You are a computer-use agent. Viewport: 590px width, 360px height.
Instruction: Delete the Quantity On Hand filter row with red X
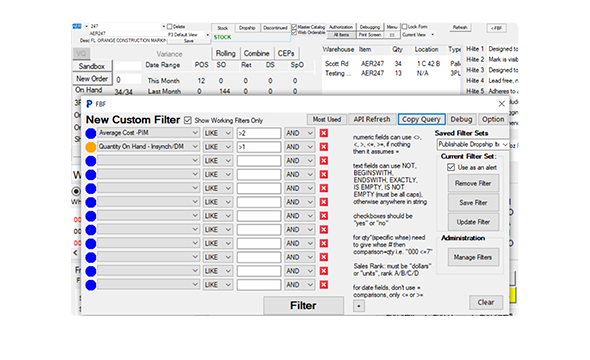(x=324, y=147)
